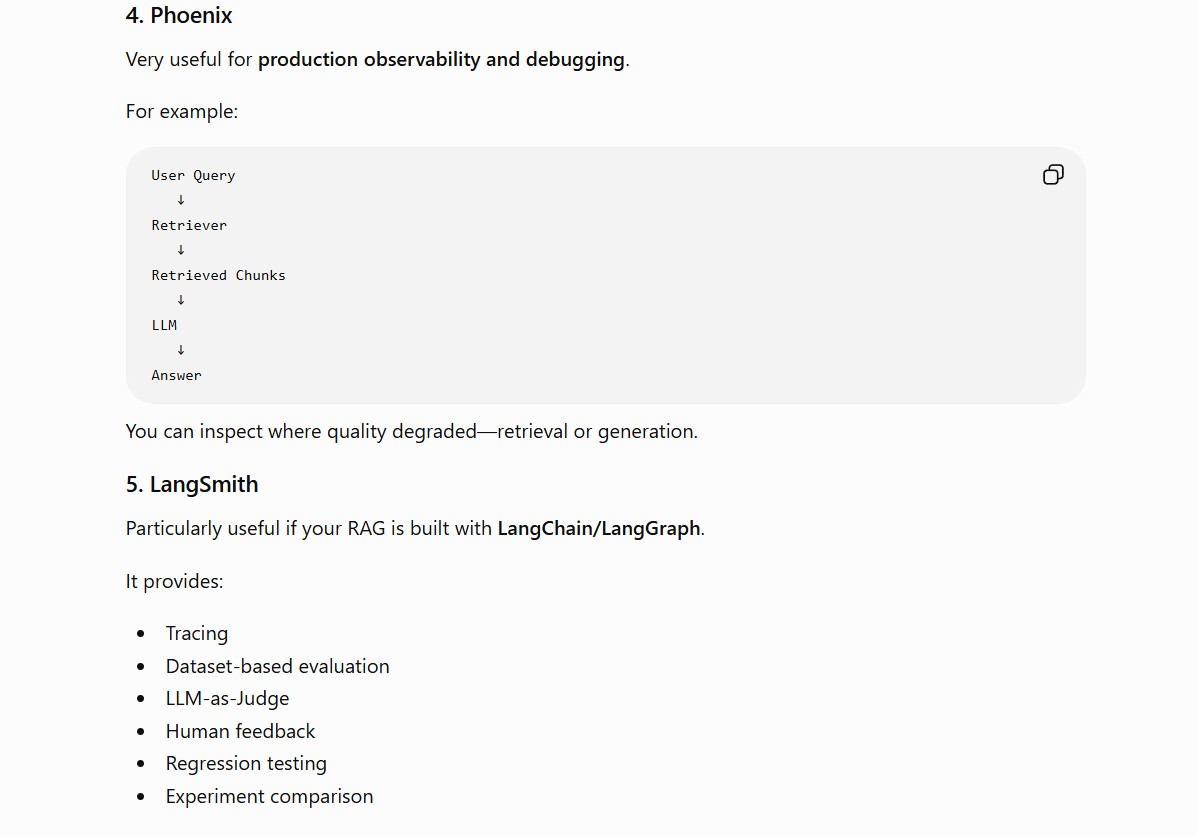
Task: Click the Tracing bullet item
Action: 197,633
